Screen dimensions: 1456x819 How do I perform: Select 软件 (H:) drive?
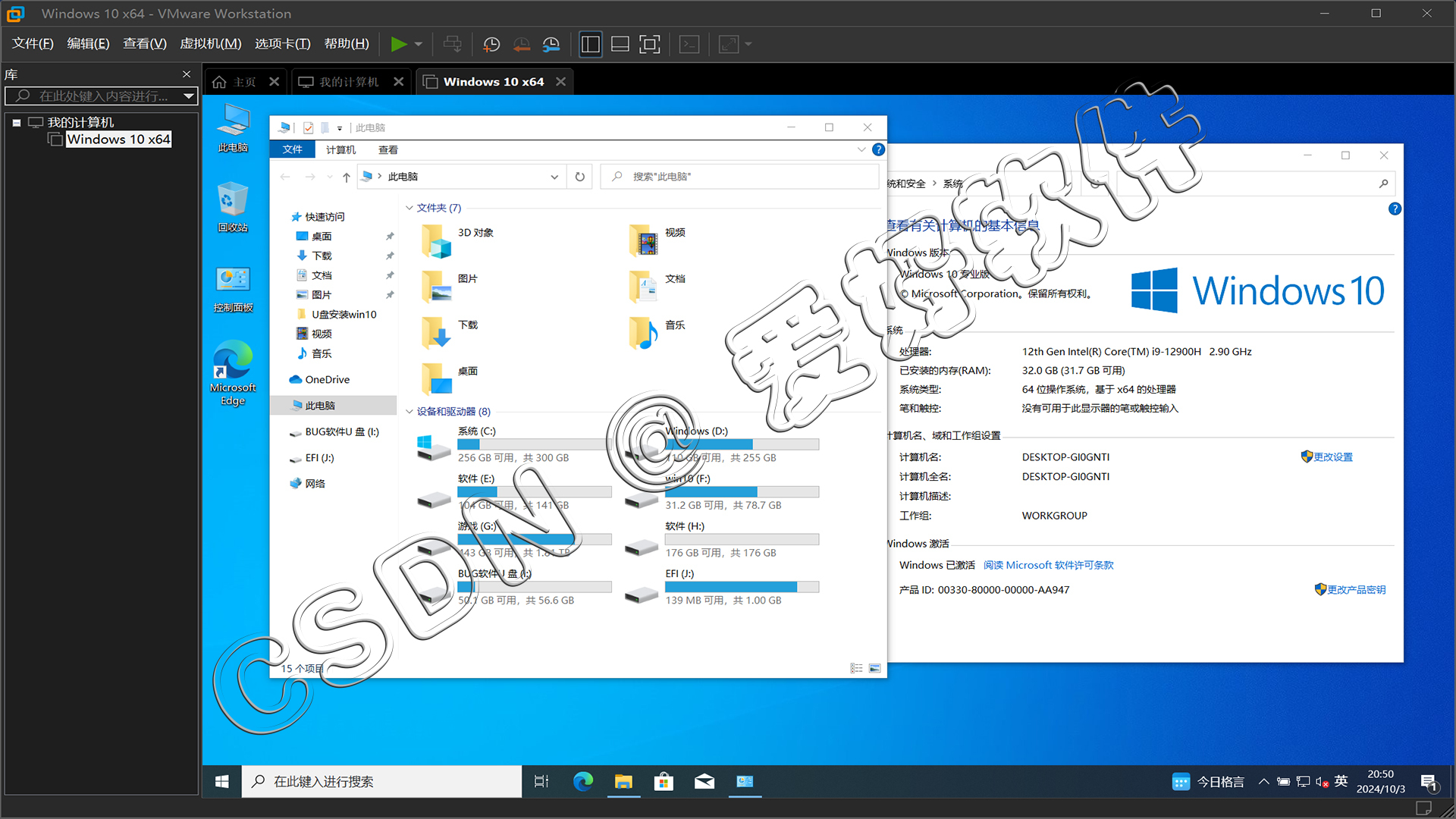722,539
